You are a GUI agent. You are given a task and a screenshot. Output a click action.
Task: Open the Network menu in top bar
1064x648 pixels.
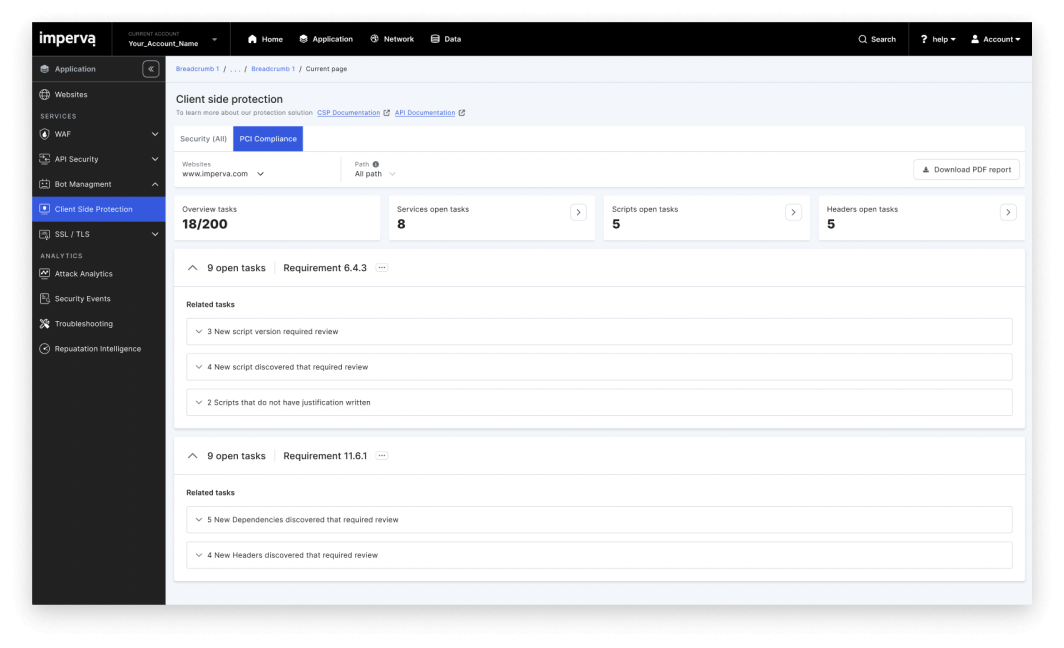tap(392, 39)
